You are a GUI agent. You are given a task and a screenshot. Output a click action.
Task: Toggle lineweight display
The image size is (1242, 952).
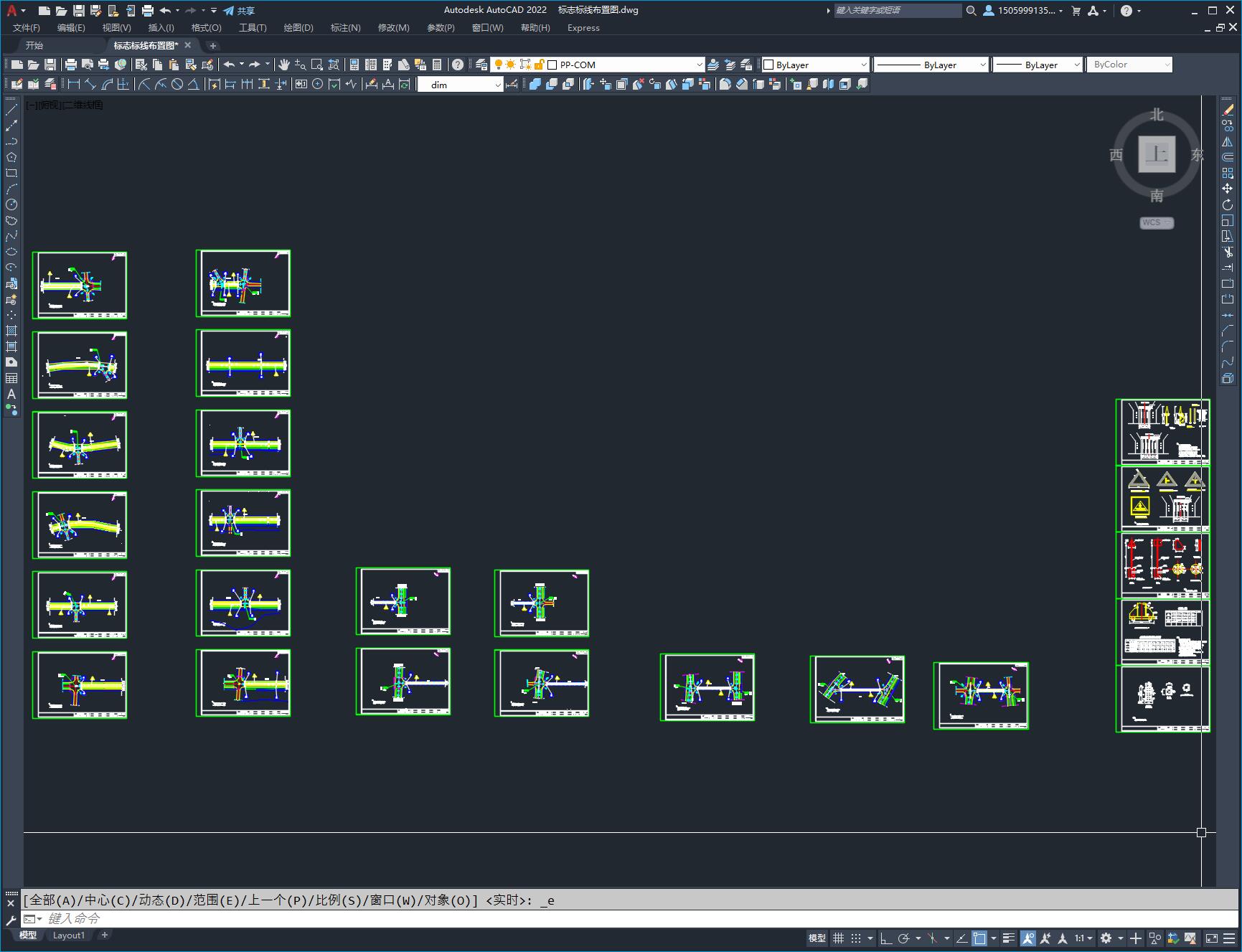click(1008, 938)
